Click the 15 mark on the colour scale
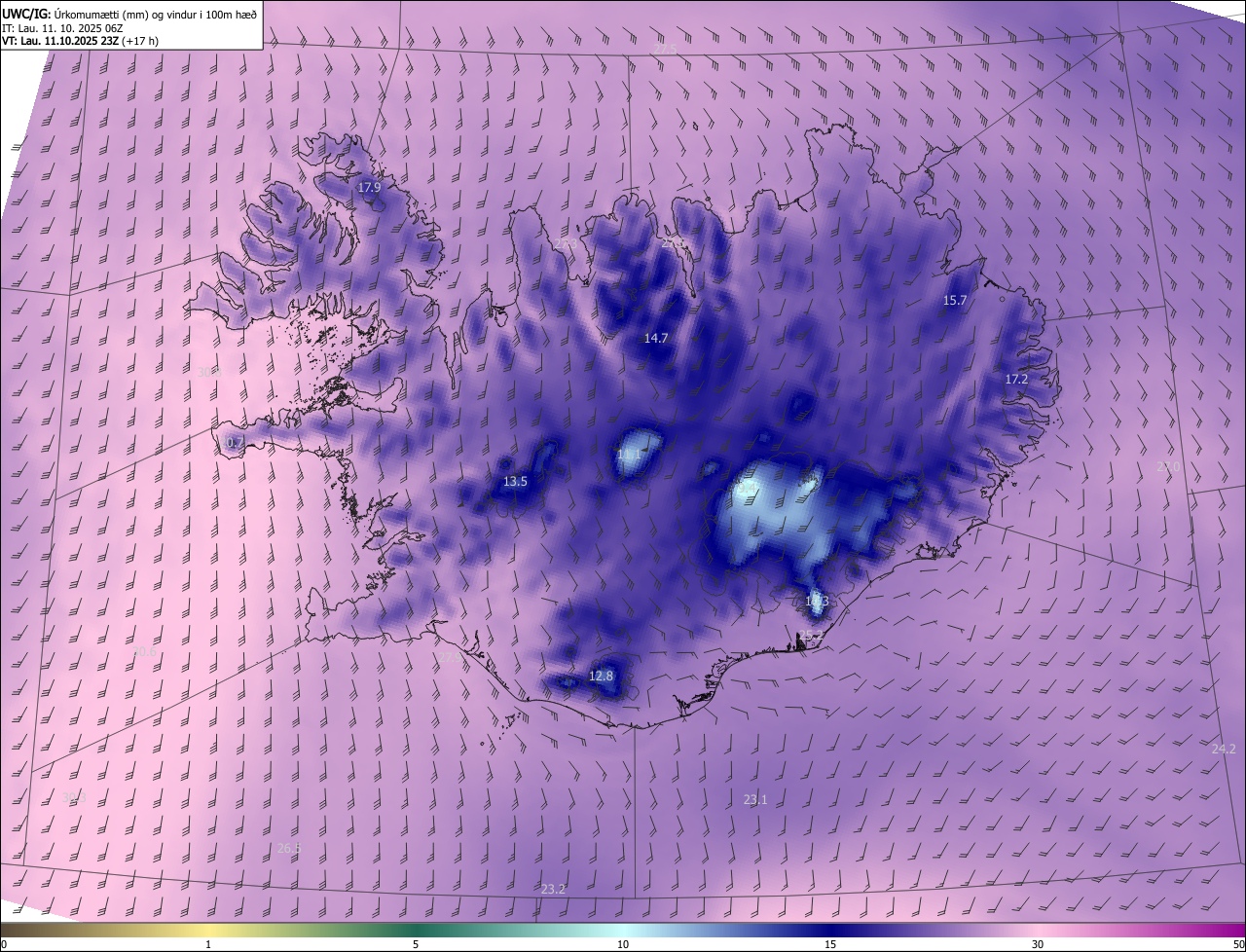The height and width of the screenshot is (952, 1246). pyautogui.click(x=830, y=944)
